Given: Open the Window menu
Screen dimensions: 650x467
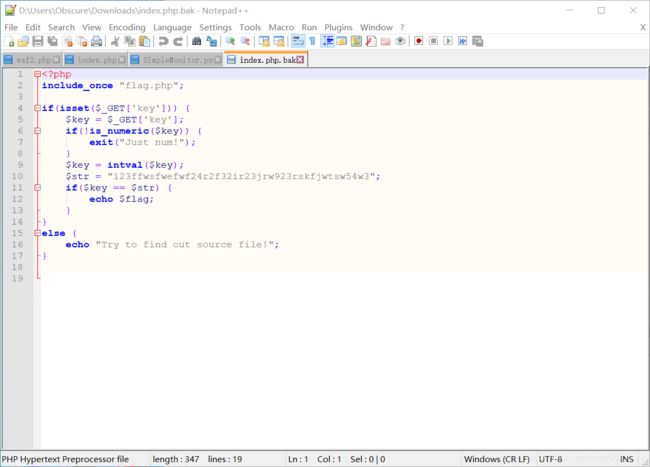Looking at the screenshot, I should pyautogui.click(x=376, y=27).
